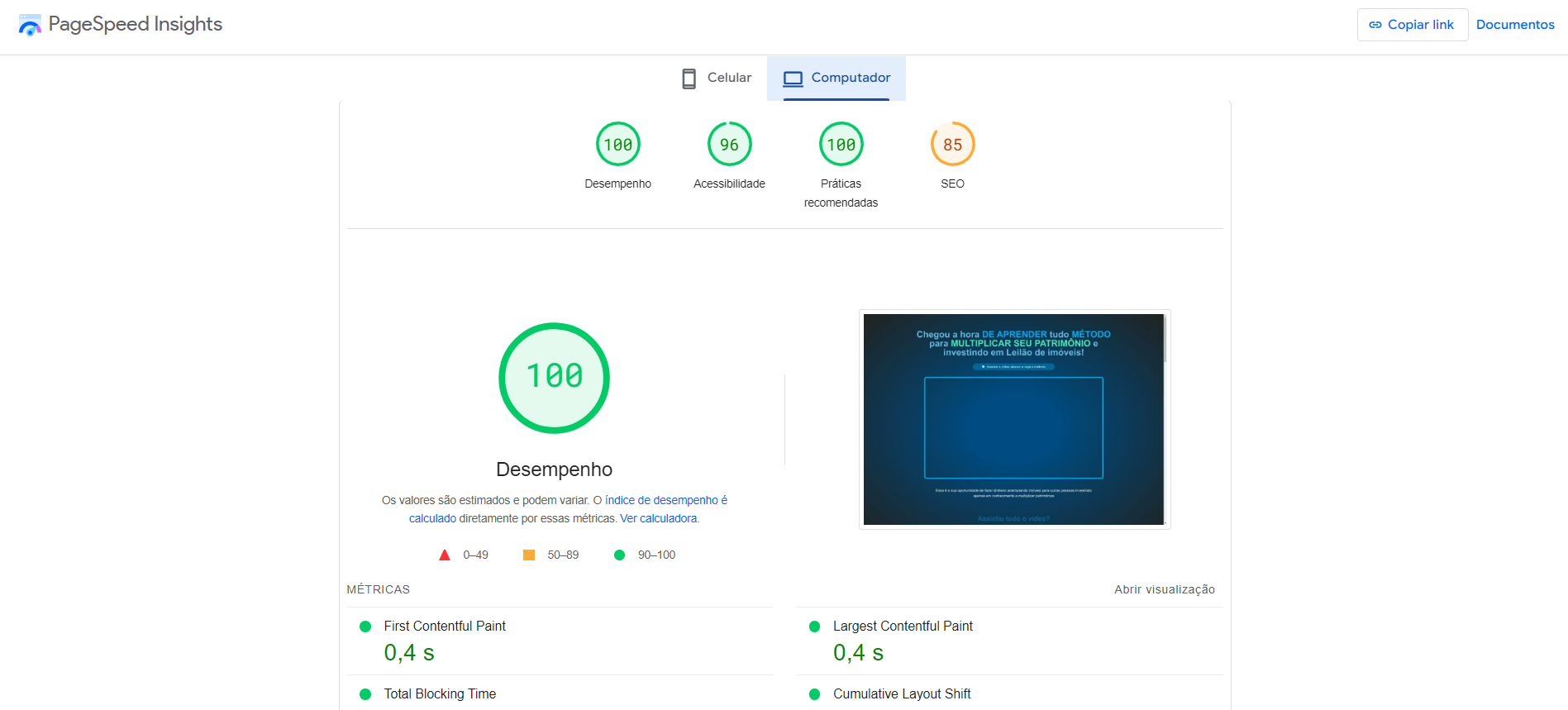This screenshot has height=710, width=1568.
Task: Jump to Práticas recomendadas score gauge
Action: [x=841, y=145]
